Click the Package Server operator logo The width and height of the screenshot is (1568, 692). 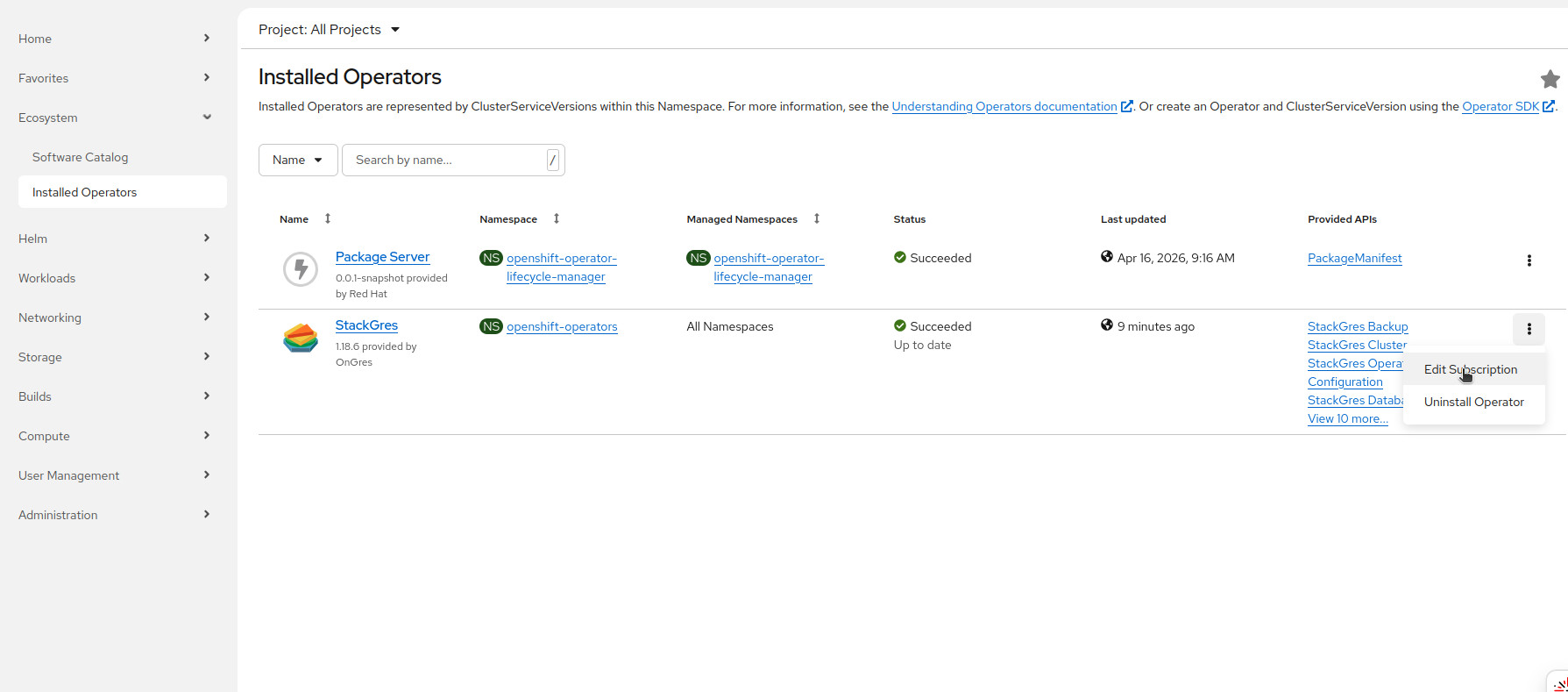point(301,269)
